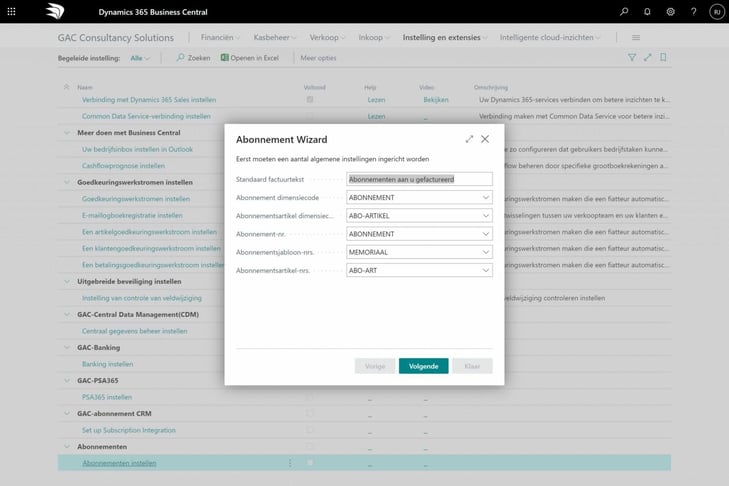Collapse the Abonnementen group

click(x=66, y=446)
